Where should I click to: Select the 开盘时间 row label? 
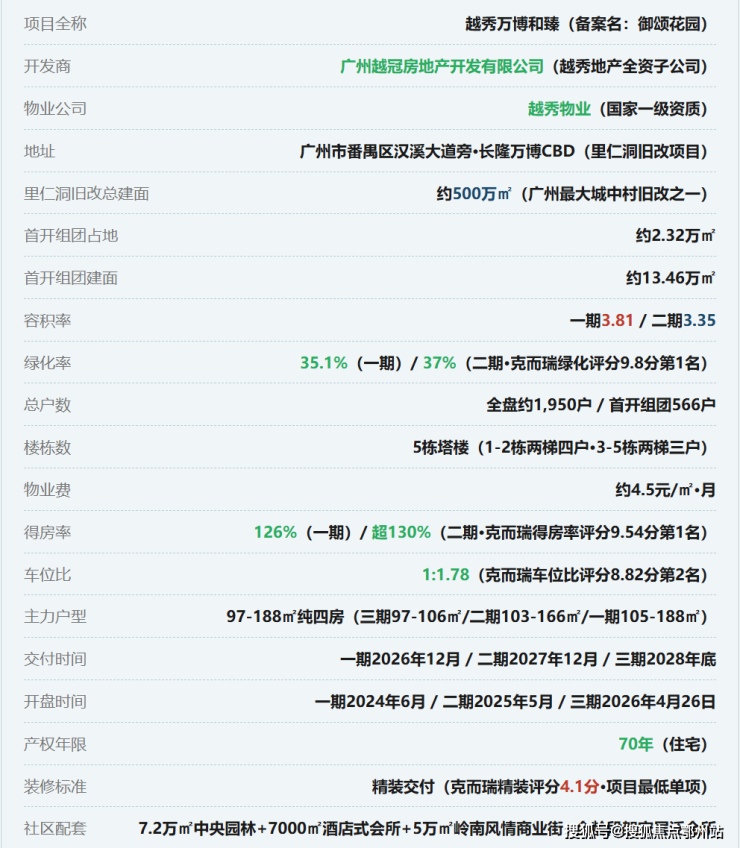point(55,701)
